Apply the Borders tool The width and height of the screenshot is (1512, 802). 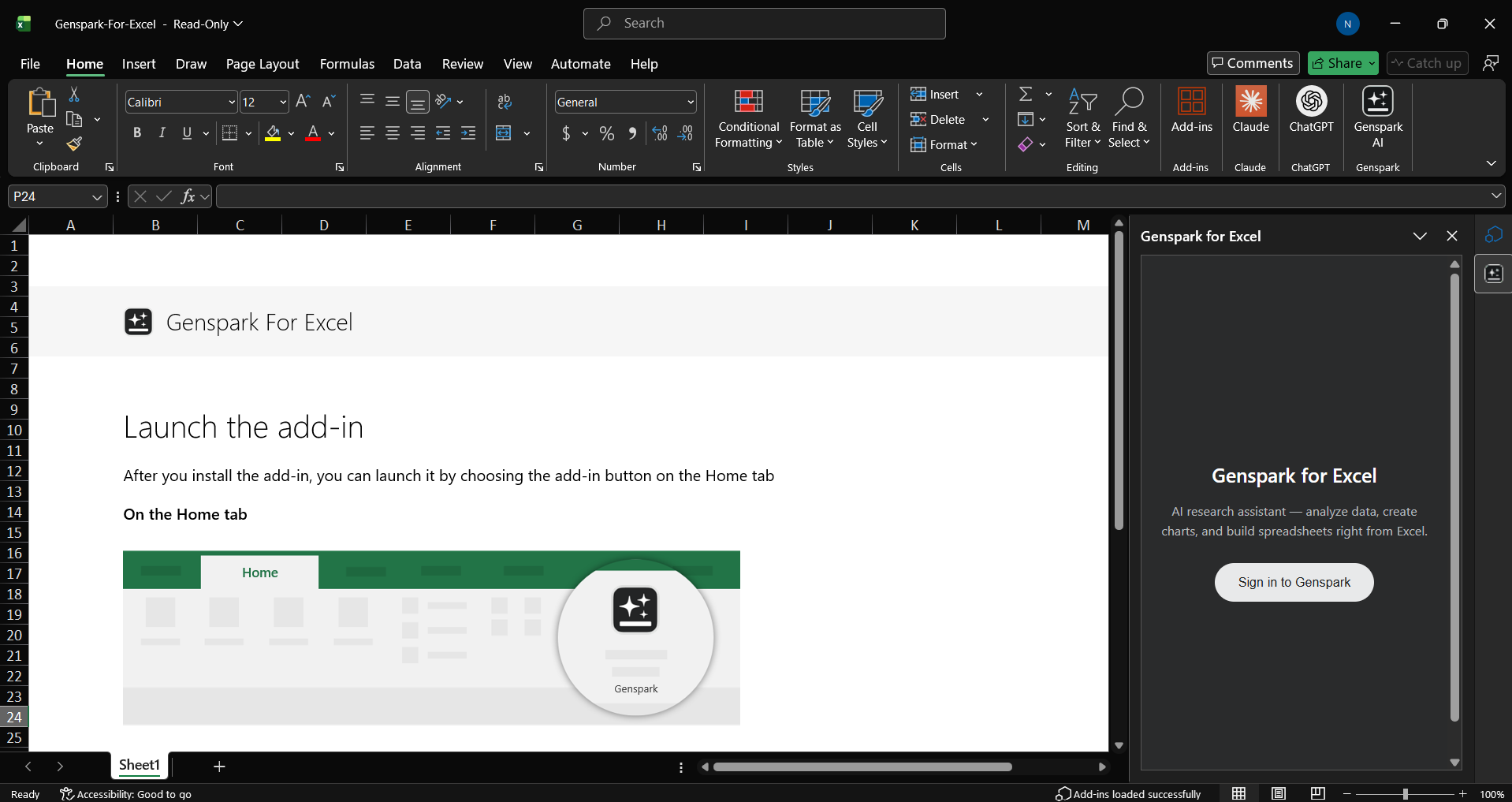[x=229, y=133]
